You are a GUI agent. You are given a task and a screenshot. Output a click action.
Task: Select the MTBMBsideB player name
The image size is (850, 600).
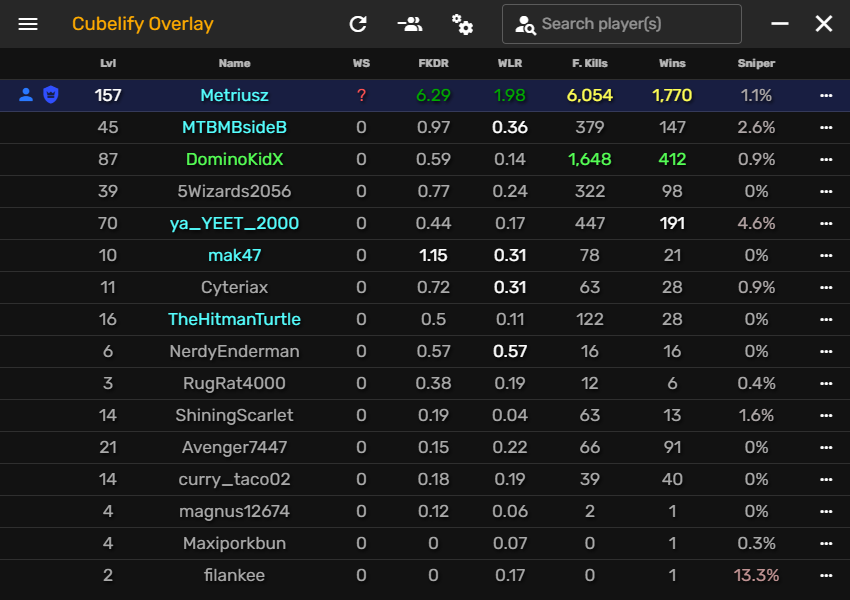(x=234, y=127)
